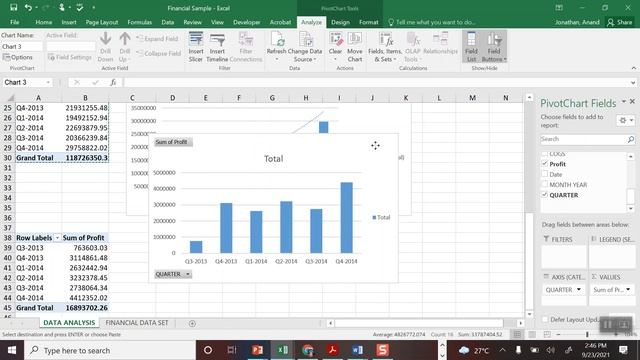This screenshot has height=360, width=640.
Task: Select cell with Grand Total 16893702.26
Action: pos(85,308)
